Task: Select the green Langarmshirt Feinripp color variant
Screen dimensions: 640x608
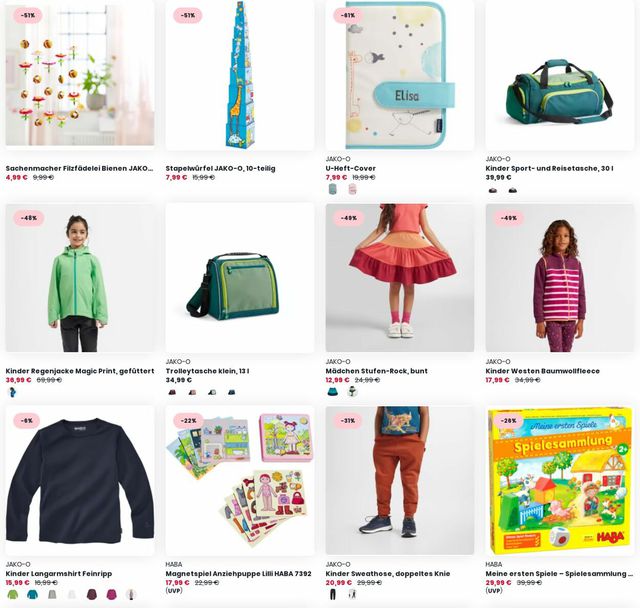Action: point(13,594)
